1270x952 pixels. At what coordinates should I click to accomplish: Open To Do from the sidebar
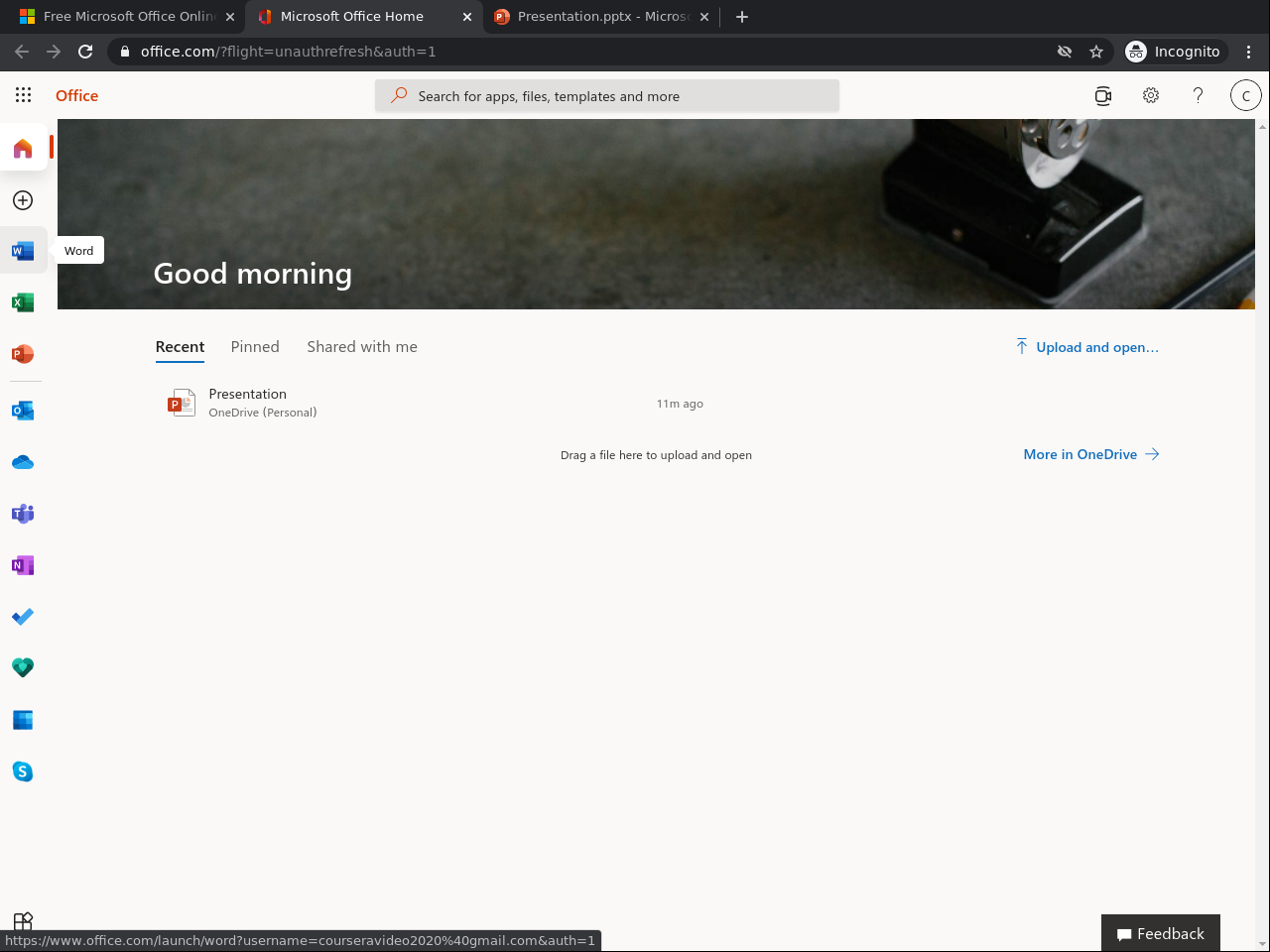[23, 617]
